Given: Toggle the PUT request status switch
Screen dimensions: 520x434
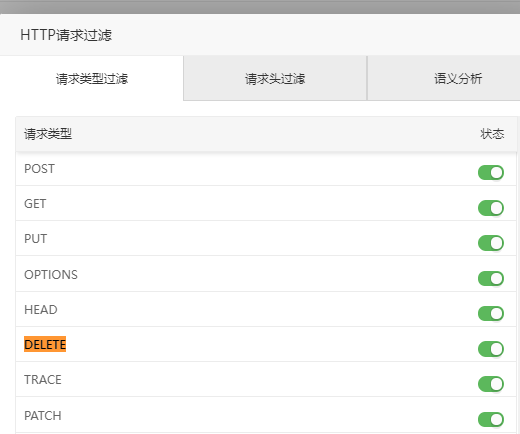Looking at the screenshot, I should point(491,243).
